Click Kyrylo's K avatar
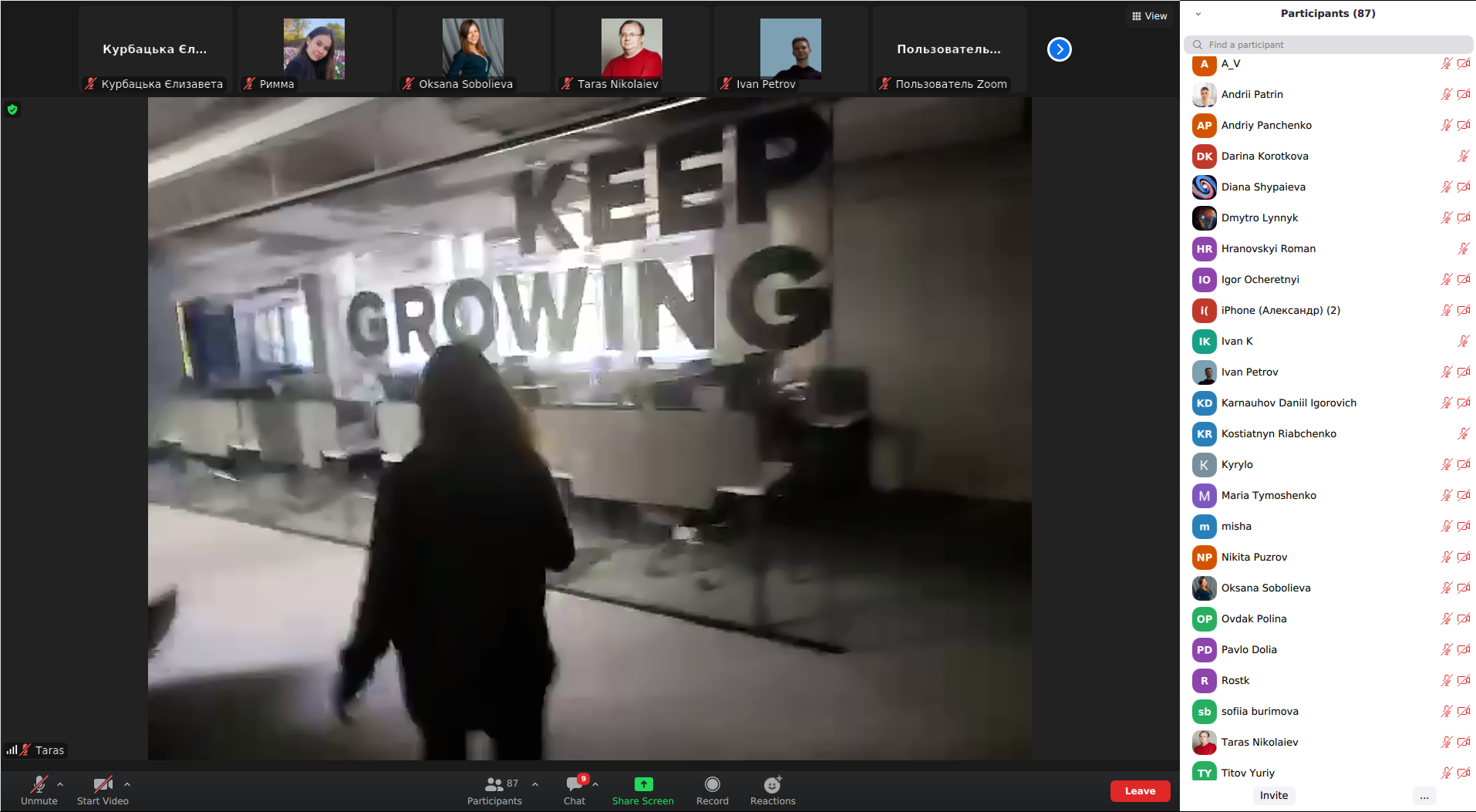The height and width of the screenshot is (812, 1476). 1204,464
